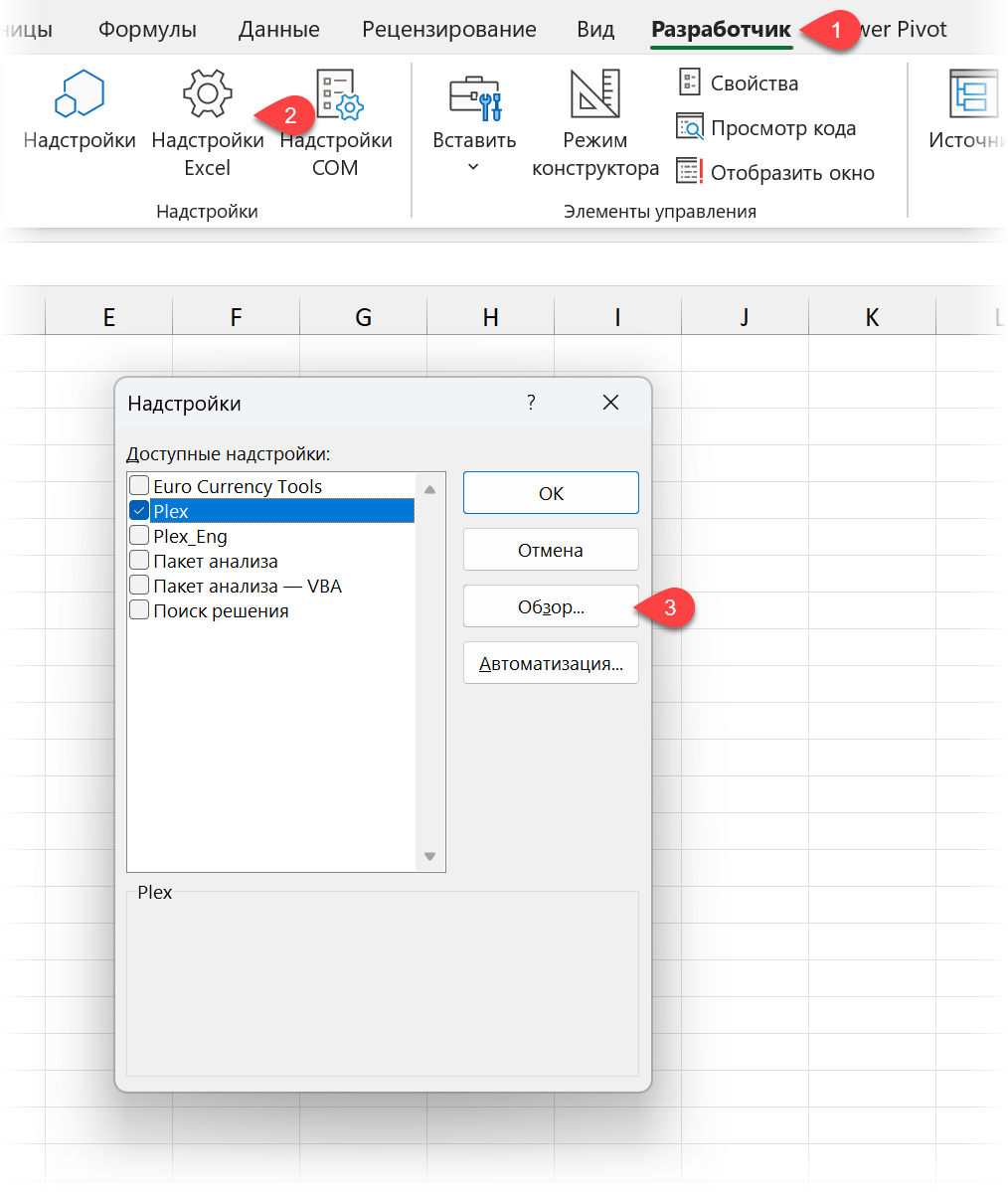Viewport: 1008px width, 1192px height.
Task: Click the Вставить toolbox icon
Action: coord(474,97)
